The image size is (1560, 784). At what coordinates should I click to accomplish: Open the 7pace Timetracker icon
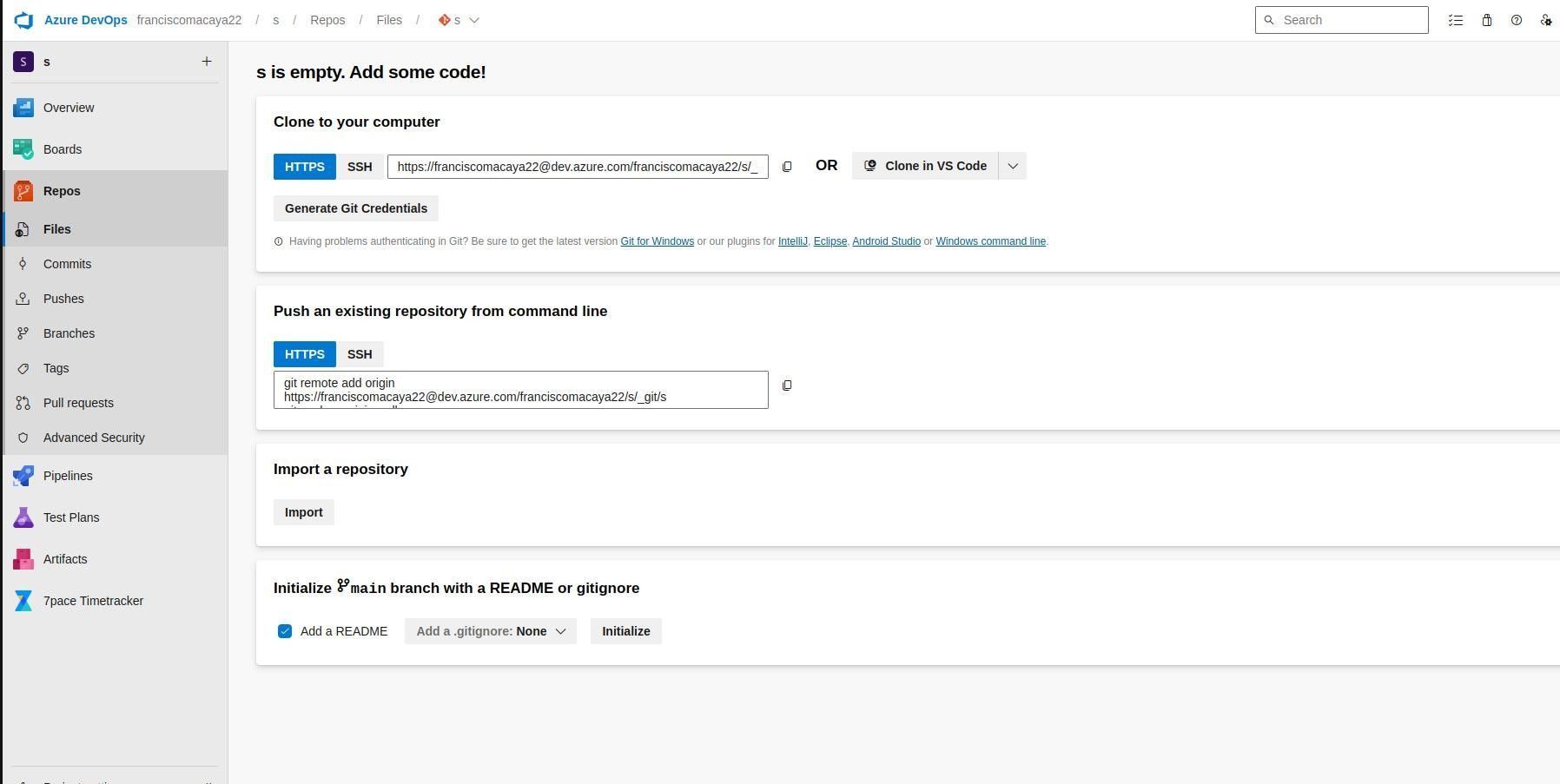pos(23,601)
